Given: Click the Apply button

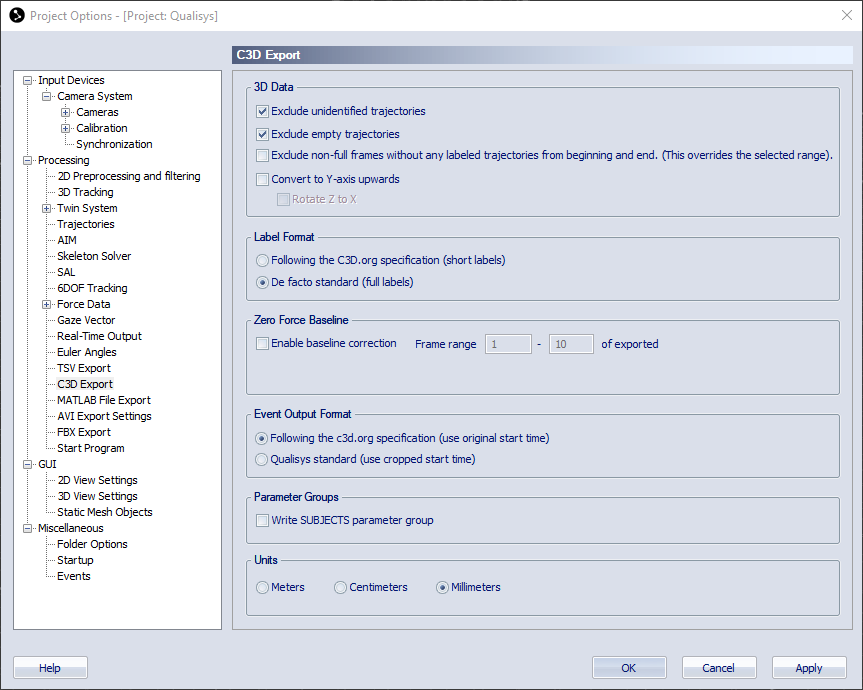Looking at the screenshot, I should click(x=809, y=667).
